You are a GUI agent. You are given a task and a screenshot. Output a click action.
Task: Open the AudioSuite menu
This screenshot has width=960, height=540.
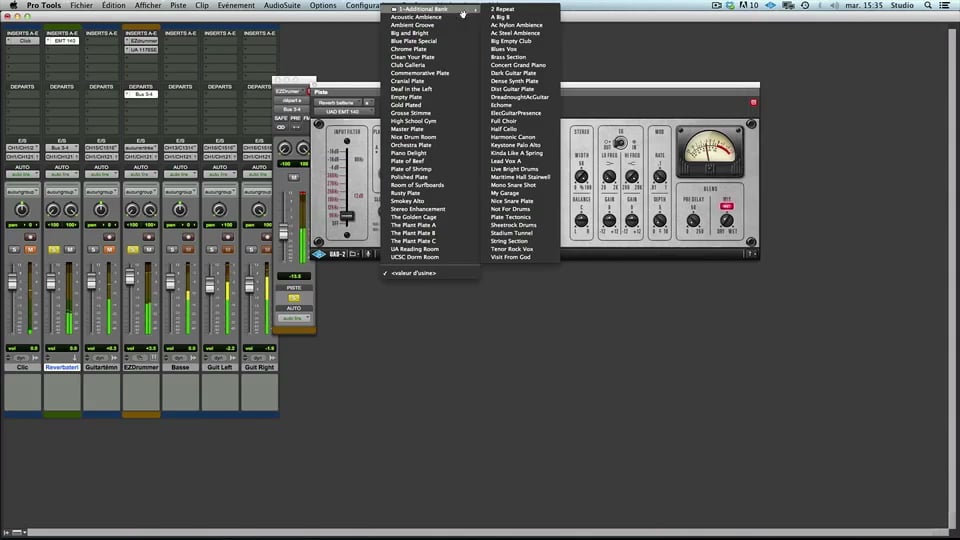[282, 5]
